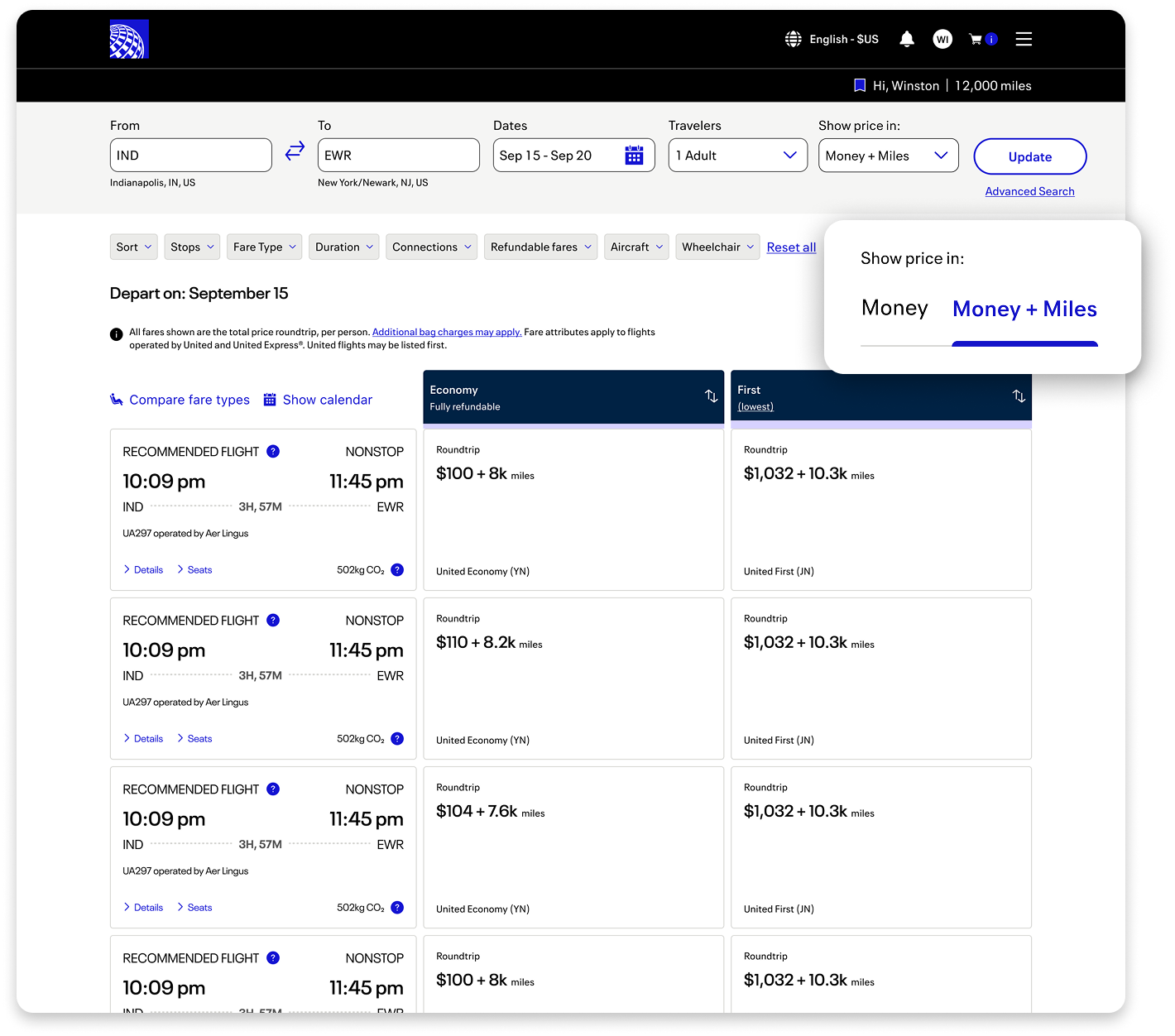This screenshot has height=1036, width=1175.
Task: Click the seat icon beside Compare fare types
Action: (117, 400)
